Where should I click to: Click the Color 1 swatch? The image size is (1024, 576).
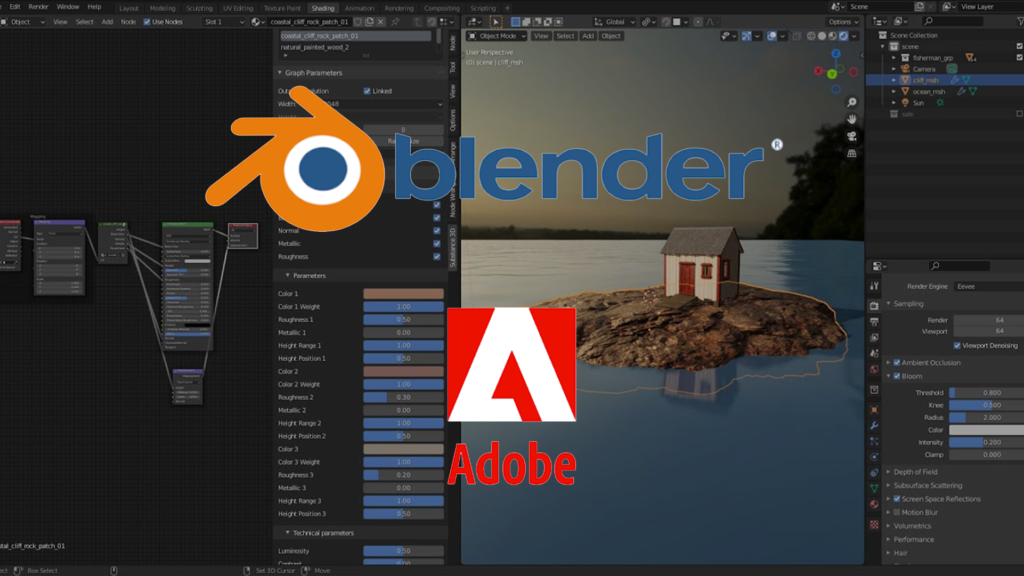[x=403, y=294]
